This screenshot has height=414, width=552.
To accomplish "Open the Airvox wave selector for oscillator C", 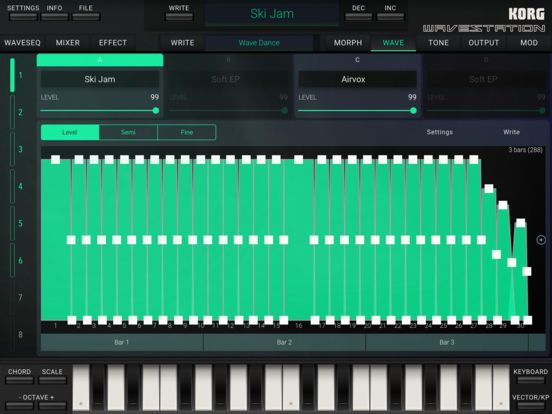I will pyautogui.click(x=353, y=79).
